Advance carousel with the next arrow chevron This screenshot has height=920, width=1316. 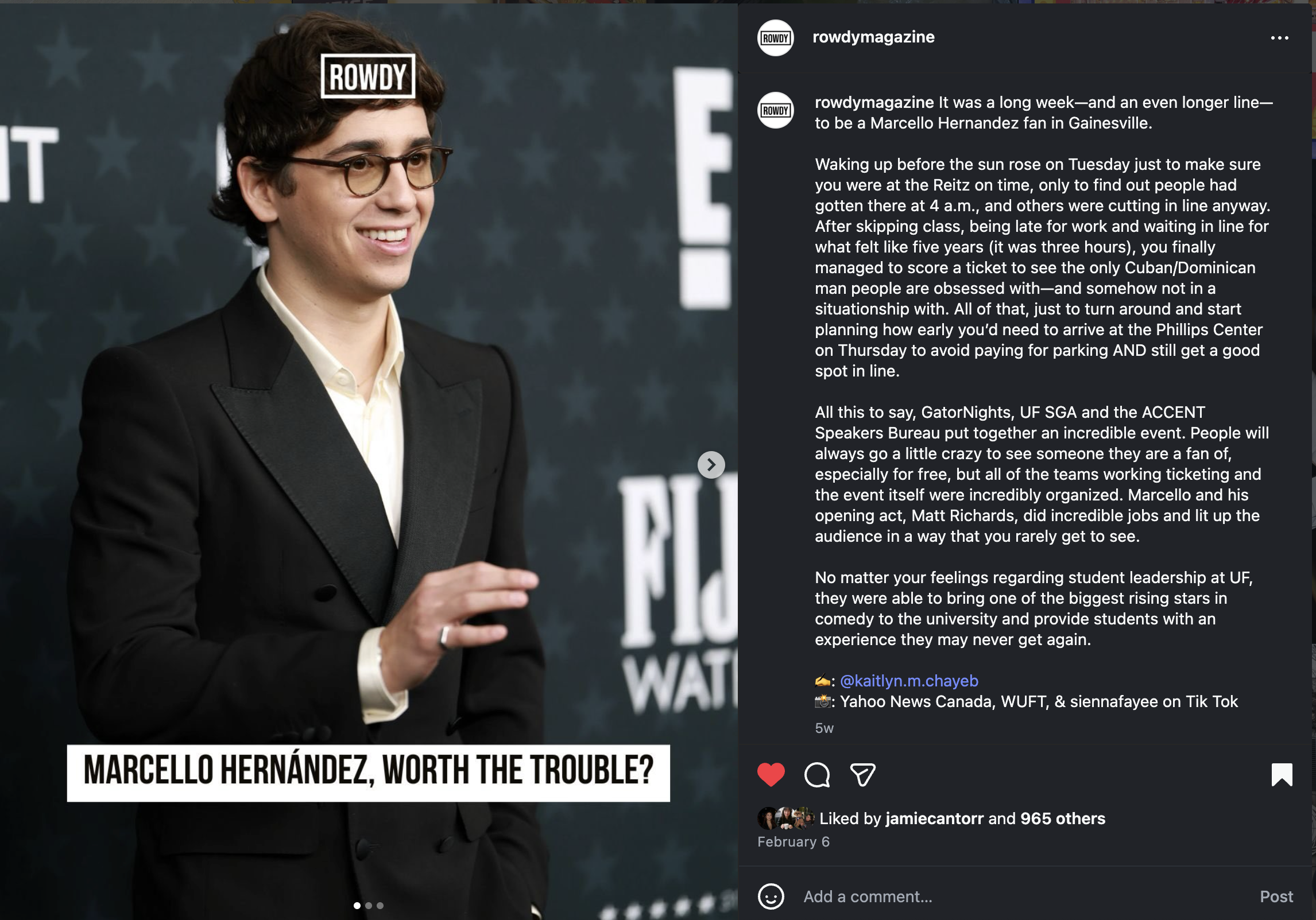(711, 464)
